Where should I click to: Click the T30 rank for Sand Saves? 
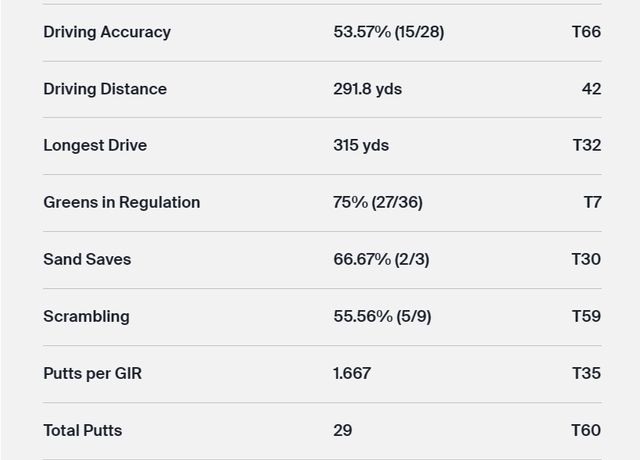pyautogui.click(x=586, y=259)
